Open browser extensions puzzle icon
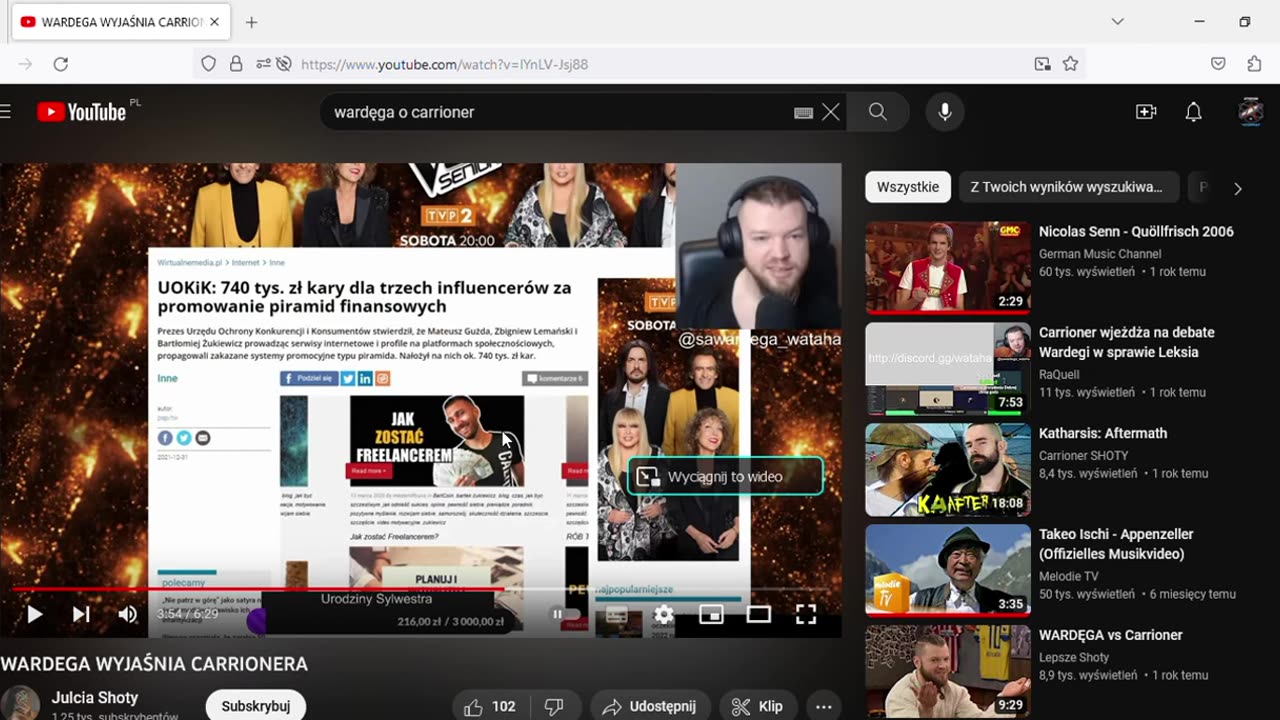Viewport: 1280px width, 720px height. coord(1254,64)
